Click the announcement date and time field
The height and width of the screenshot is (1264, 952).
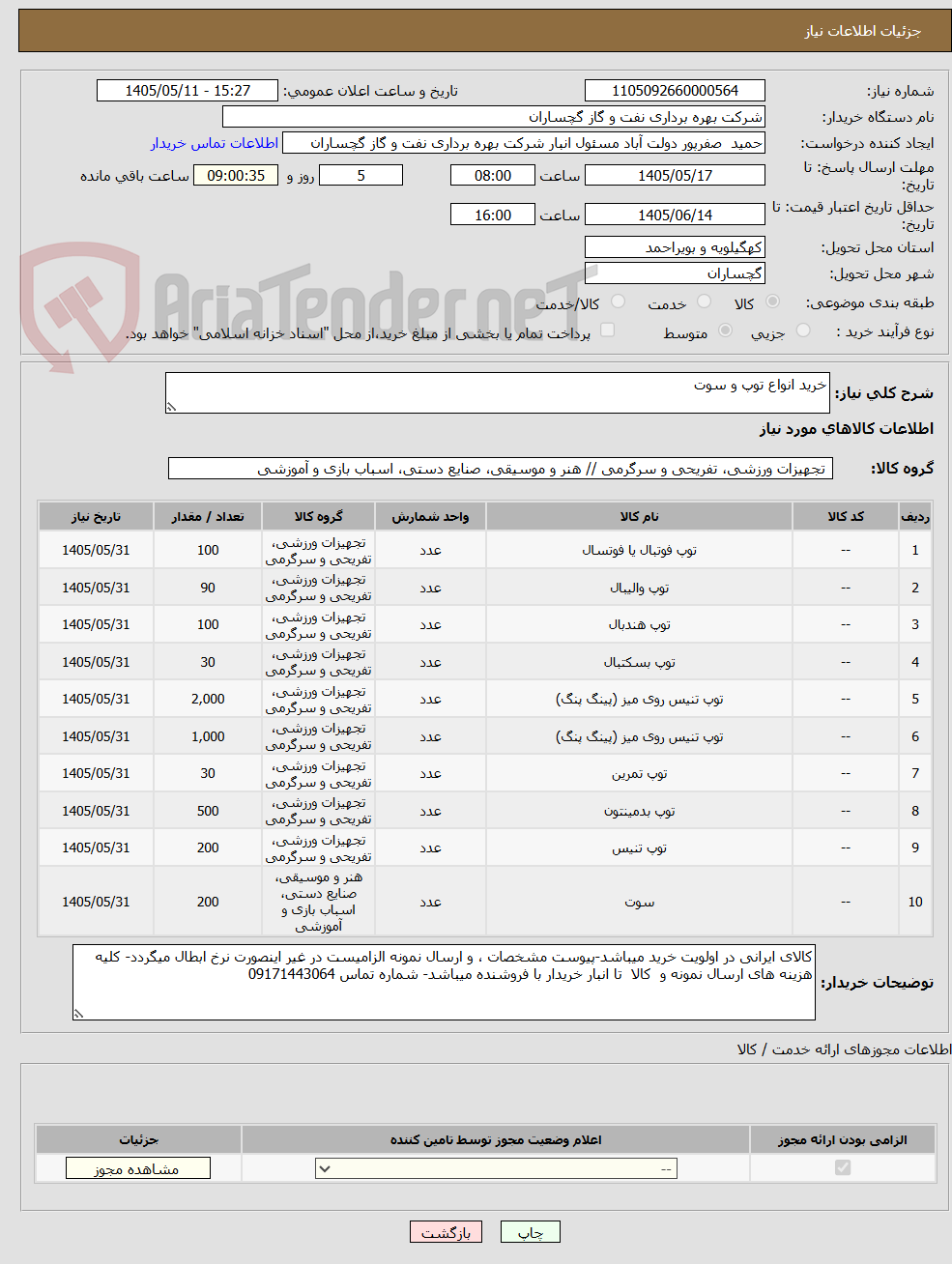click(x=188, y=91)
